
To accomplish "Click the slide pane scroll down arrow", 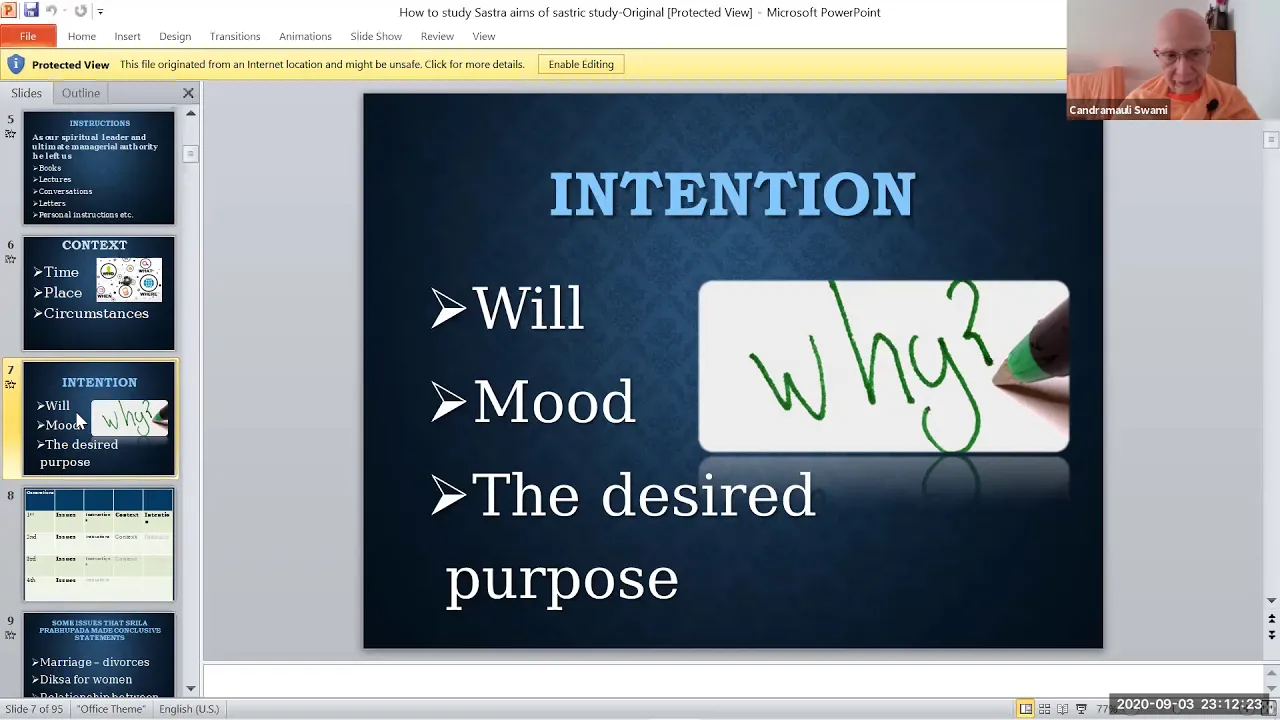I will tap(190, 689).
